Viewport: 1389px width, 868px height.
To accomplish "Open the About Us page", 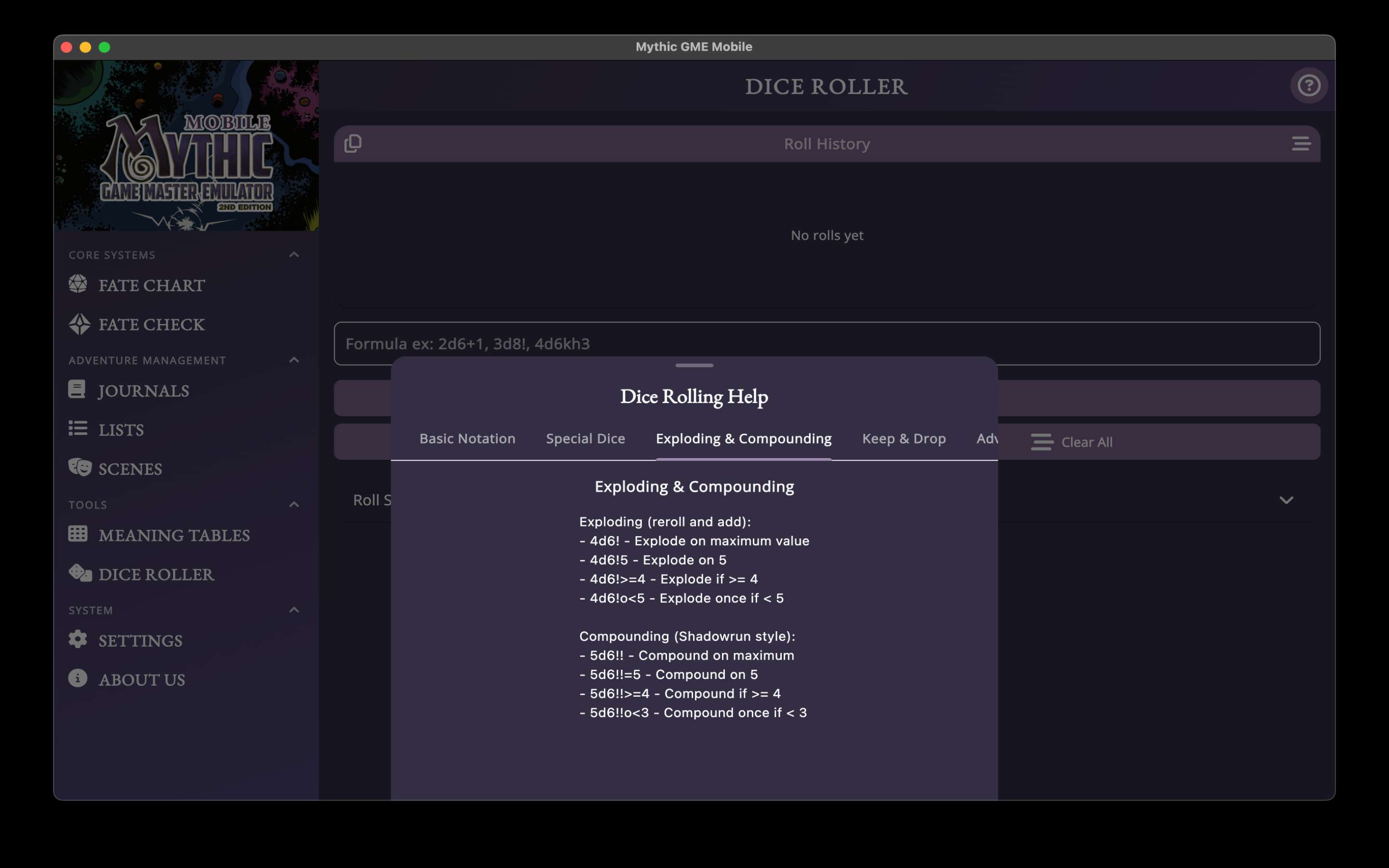I will tap(141, 680).
